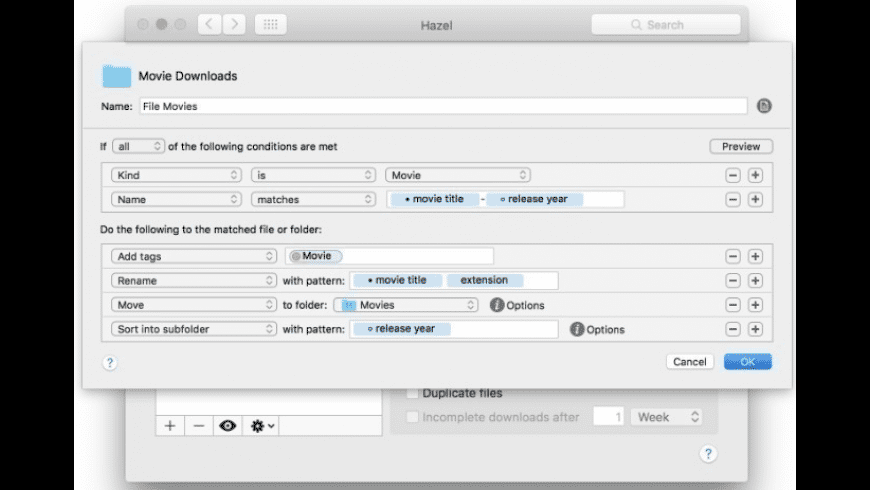Open the Kind attribute dropdown
Screen dimensions: 870x490
[x=176, y=175]
